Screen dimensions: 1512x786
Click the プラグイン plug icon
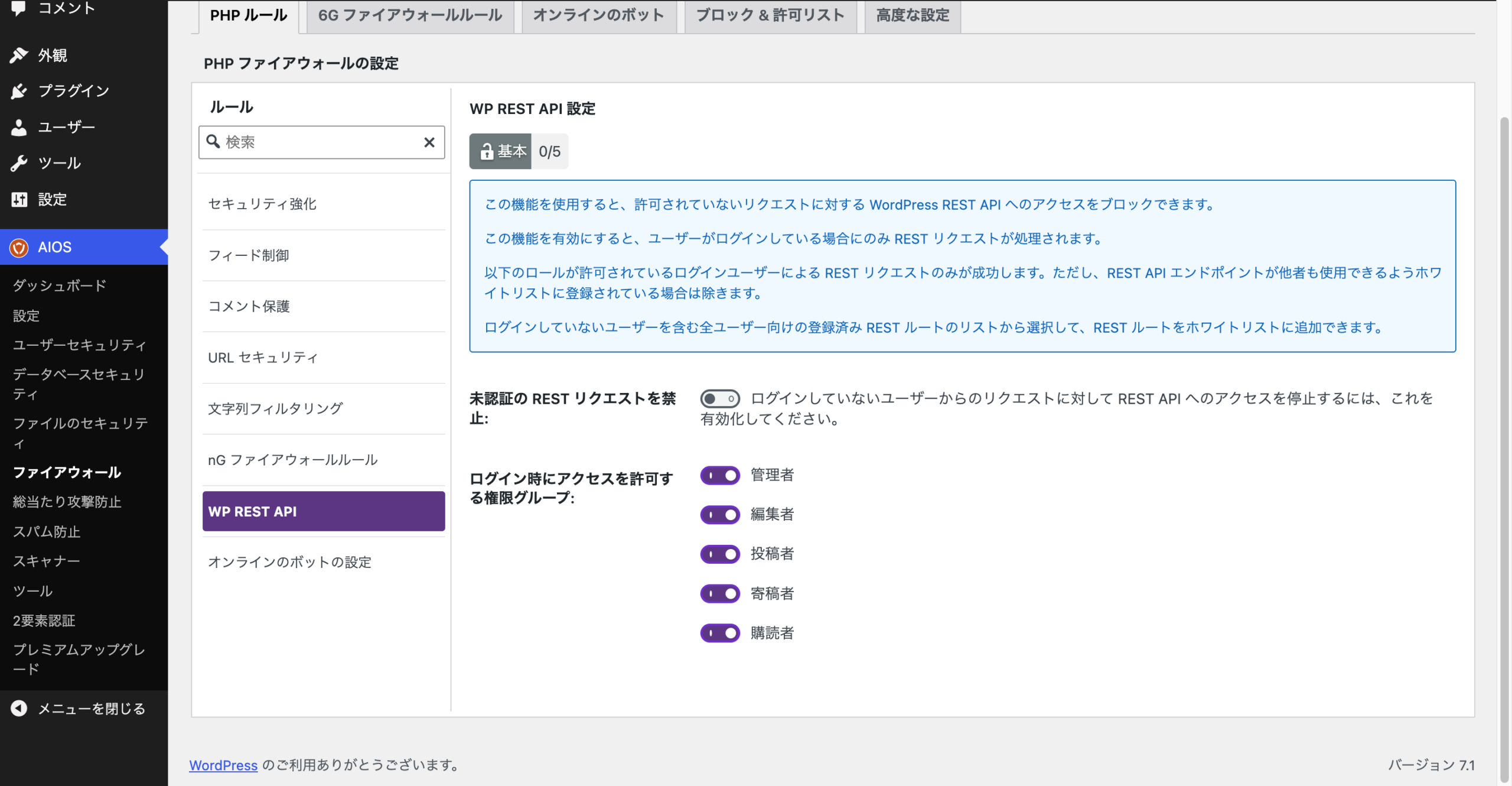coord(18,91)
